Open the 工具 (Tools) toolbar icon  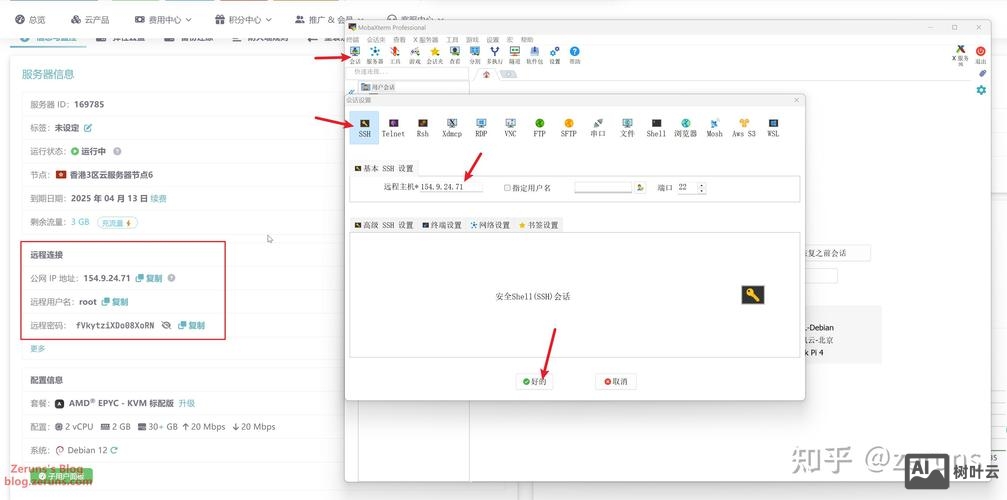[395, 55]
